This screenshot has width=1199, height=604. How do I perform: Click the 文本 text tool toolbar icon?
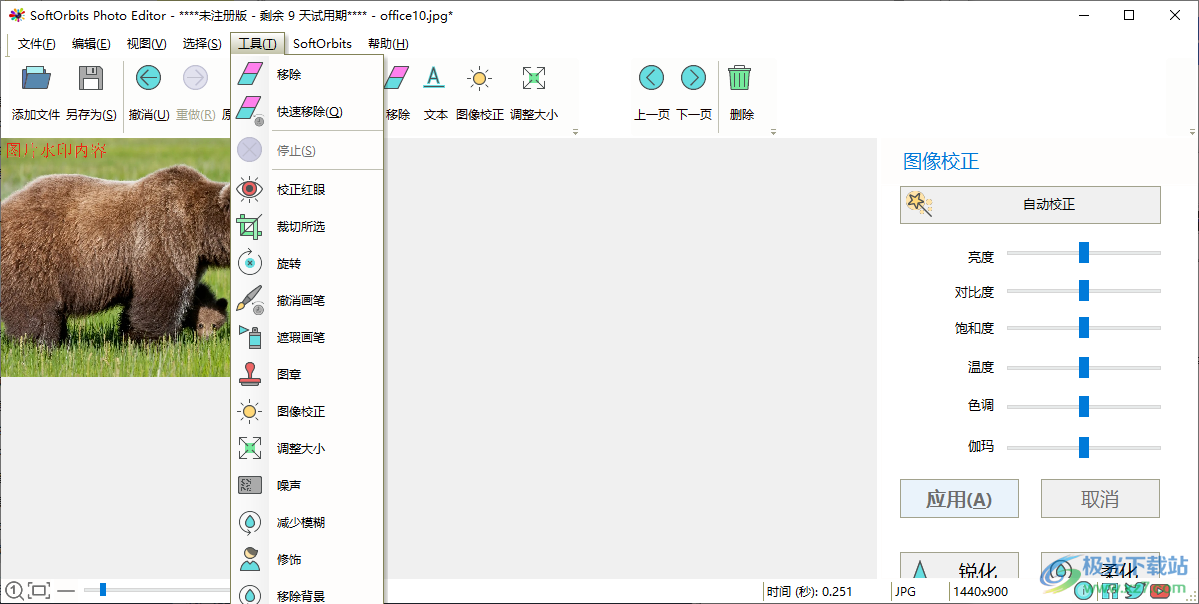(434, 78)
